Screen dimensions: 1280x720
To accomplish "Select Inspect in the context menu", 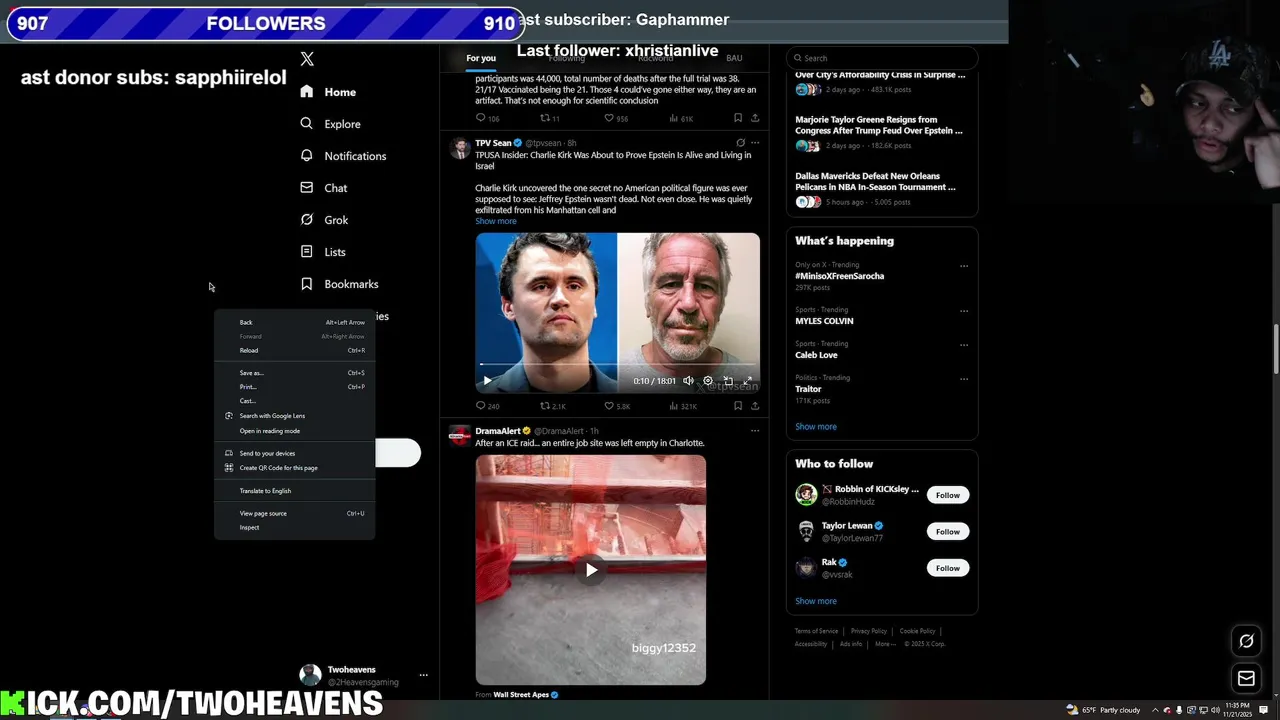I will tap(294, 527).
